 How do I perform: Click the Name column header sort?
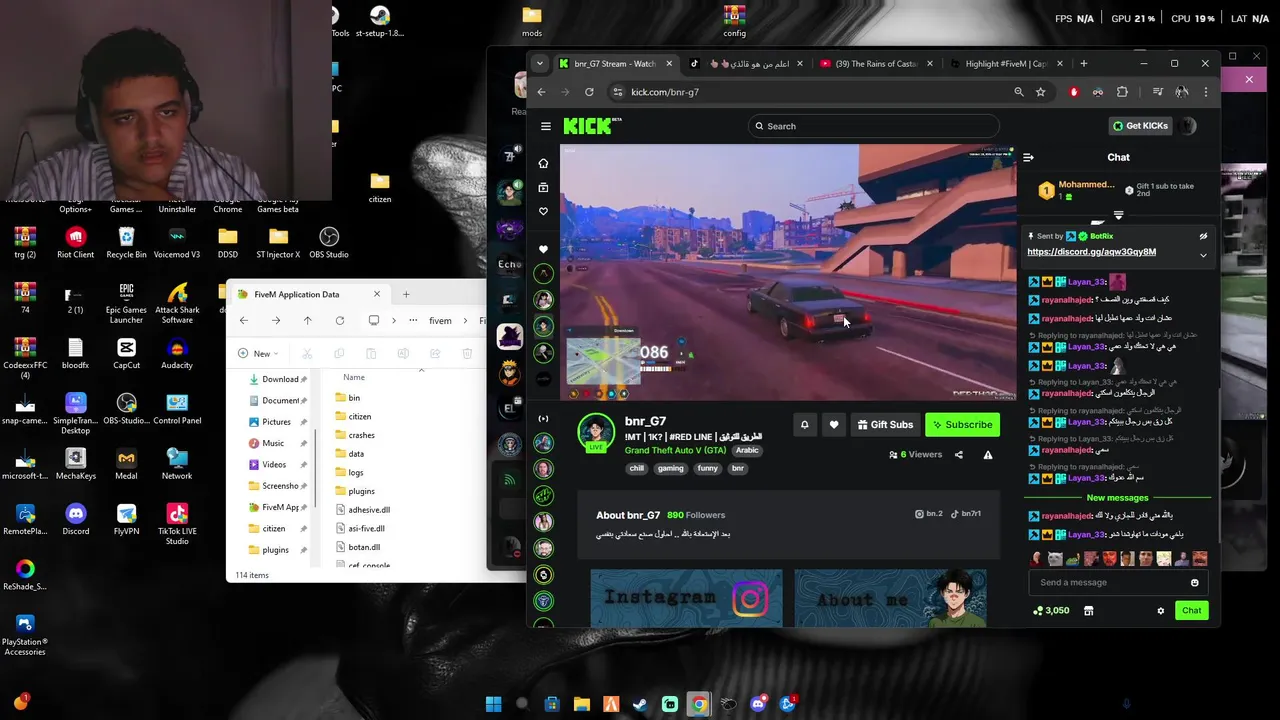pyautogui.click(x=354, y=377)
